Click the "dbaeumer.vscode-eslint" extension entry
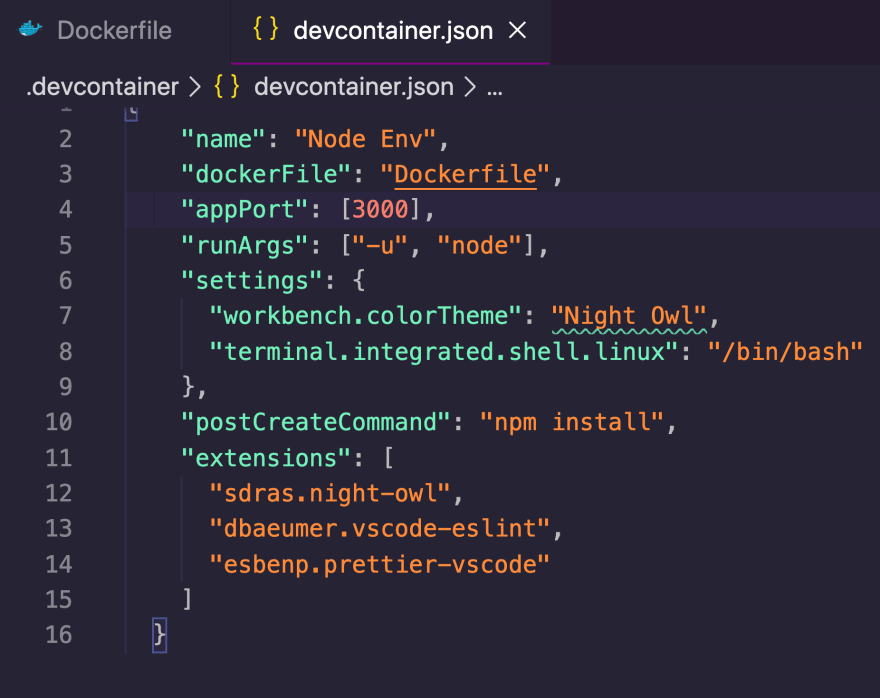This screenshot has height=698, width=880. [379, 529]
